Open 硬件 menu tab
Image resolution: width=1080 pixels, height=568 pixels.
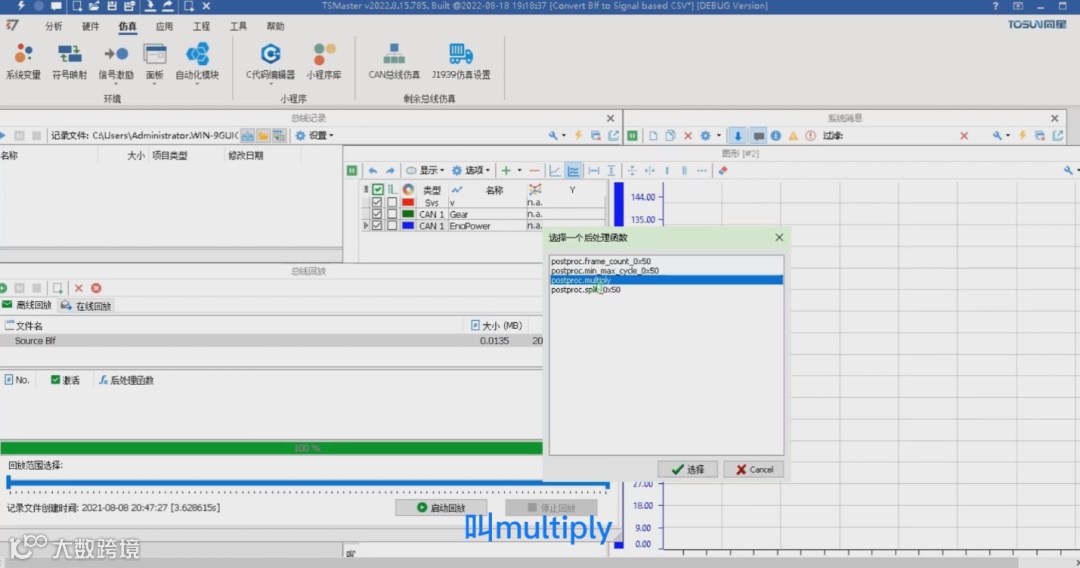coord(90,26)
